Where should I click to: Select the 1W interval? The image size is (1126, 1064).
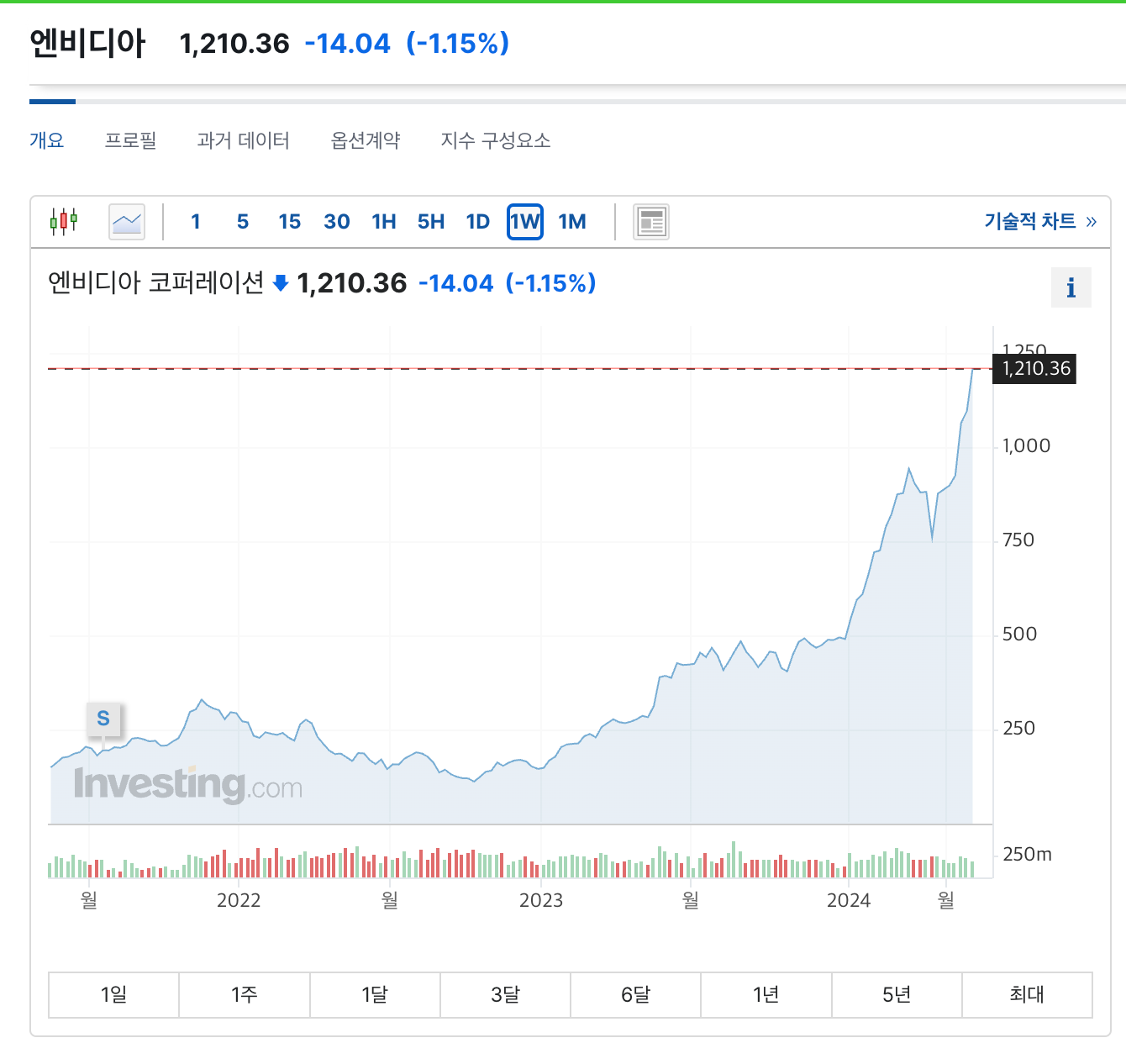point(525,222)
